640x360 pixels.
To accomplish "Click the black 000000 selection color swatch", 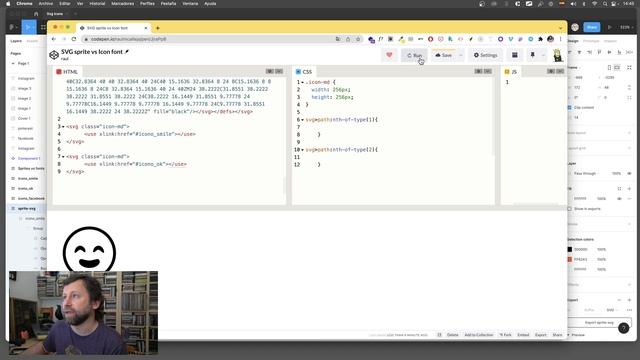I will [x=570, y=249].
